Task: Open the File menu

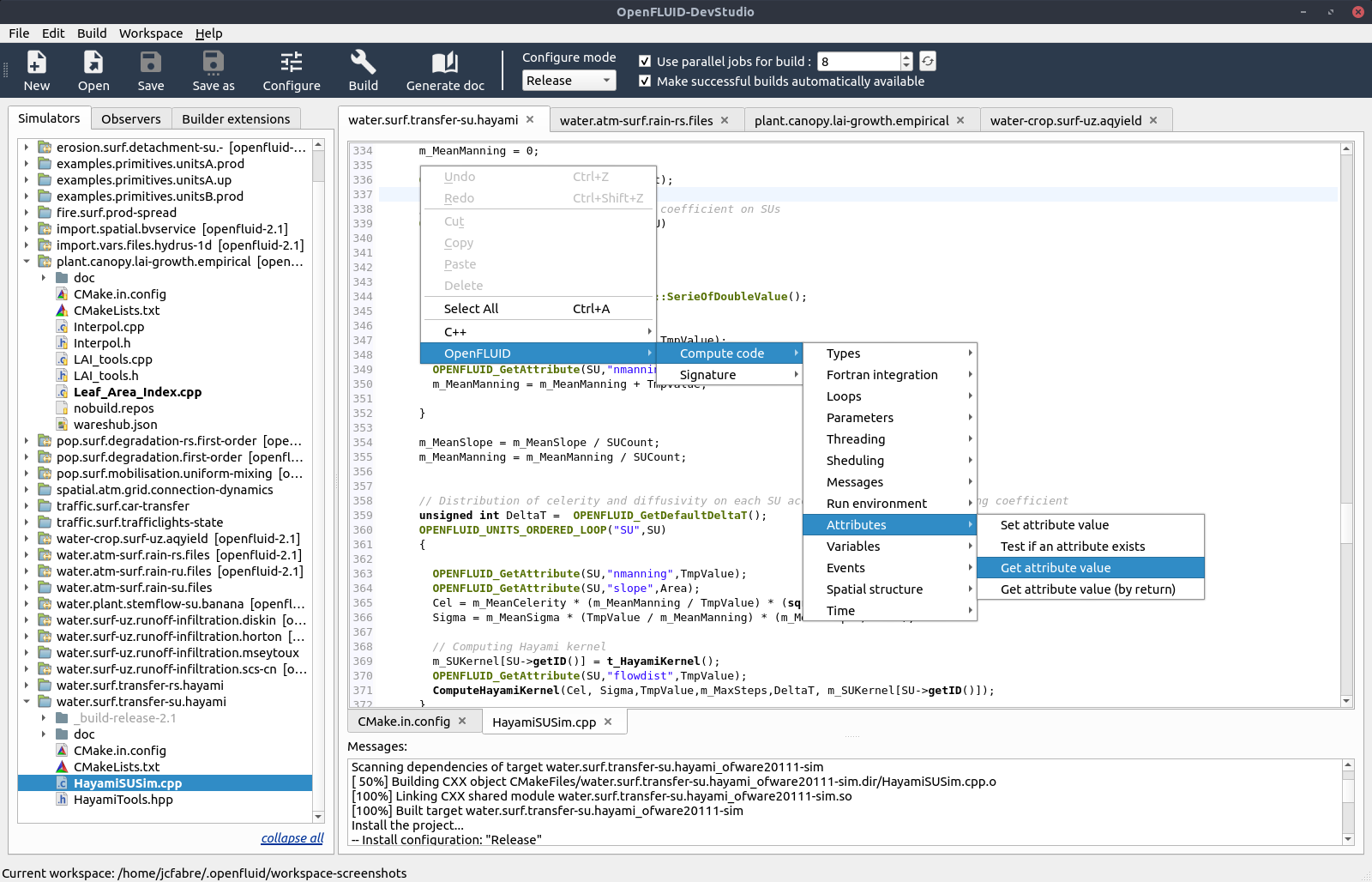Action: [x=19, y=33]
